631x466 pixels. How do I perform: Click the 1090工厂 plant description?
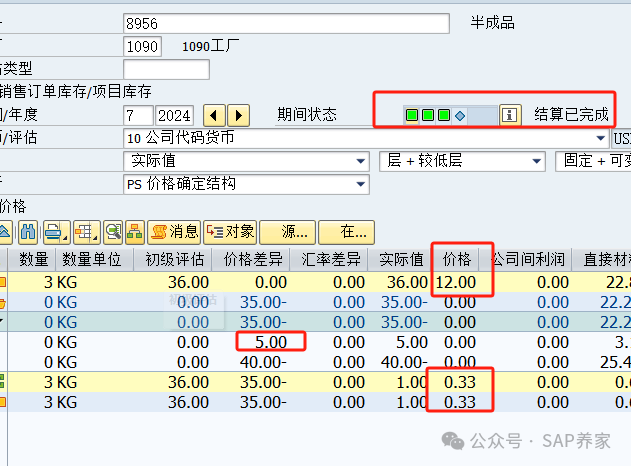tap(210, 46)
